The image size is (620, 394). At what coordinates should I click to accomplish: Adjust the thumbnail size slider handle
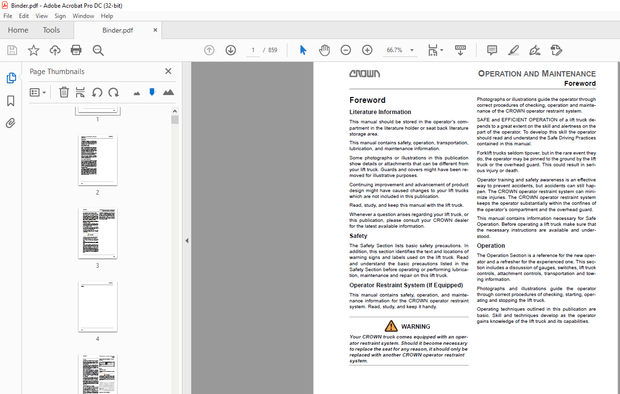tap(152, 92)
